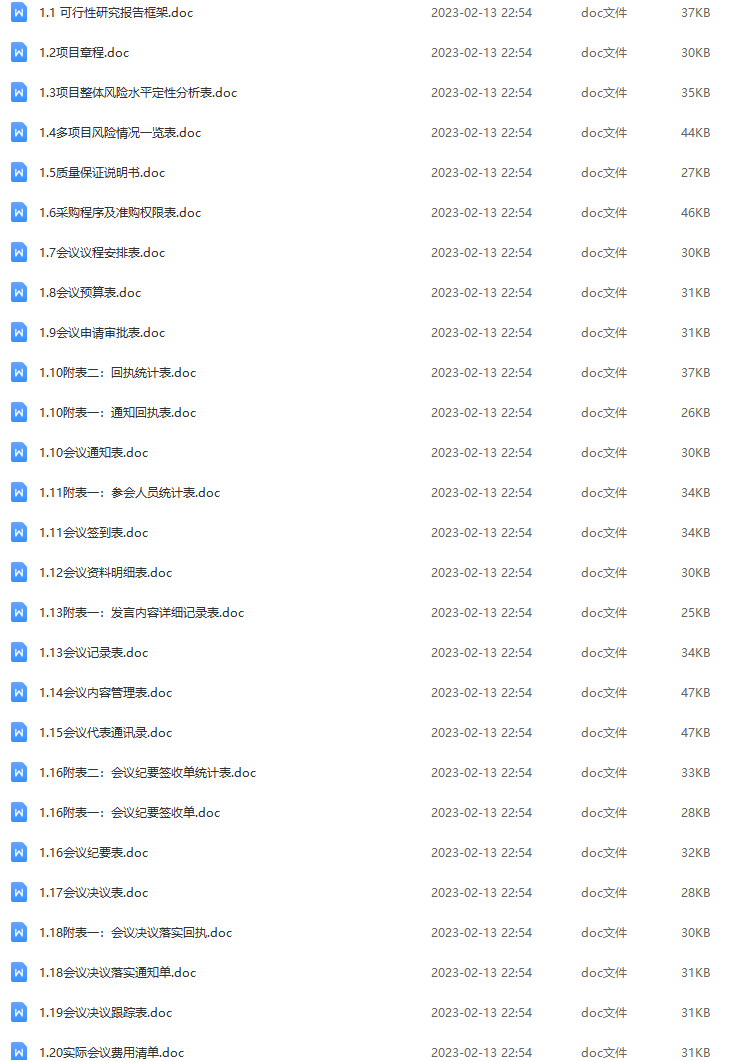
Task: Click the Word icon beside 1.2项目章程.doc
Action: (x=19, y=52)
